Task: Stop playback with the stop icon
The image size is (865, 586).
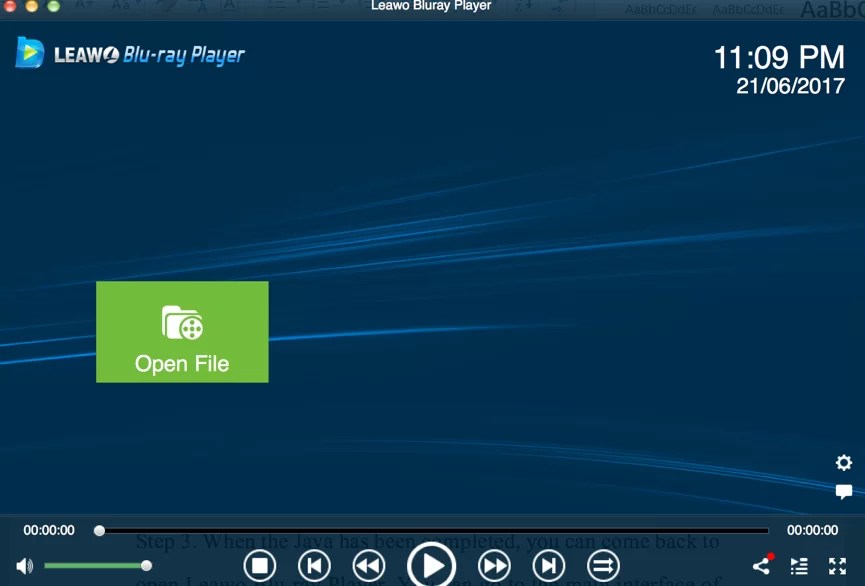Action: (x=260, y=565)
